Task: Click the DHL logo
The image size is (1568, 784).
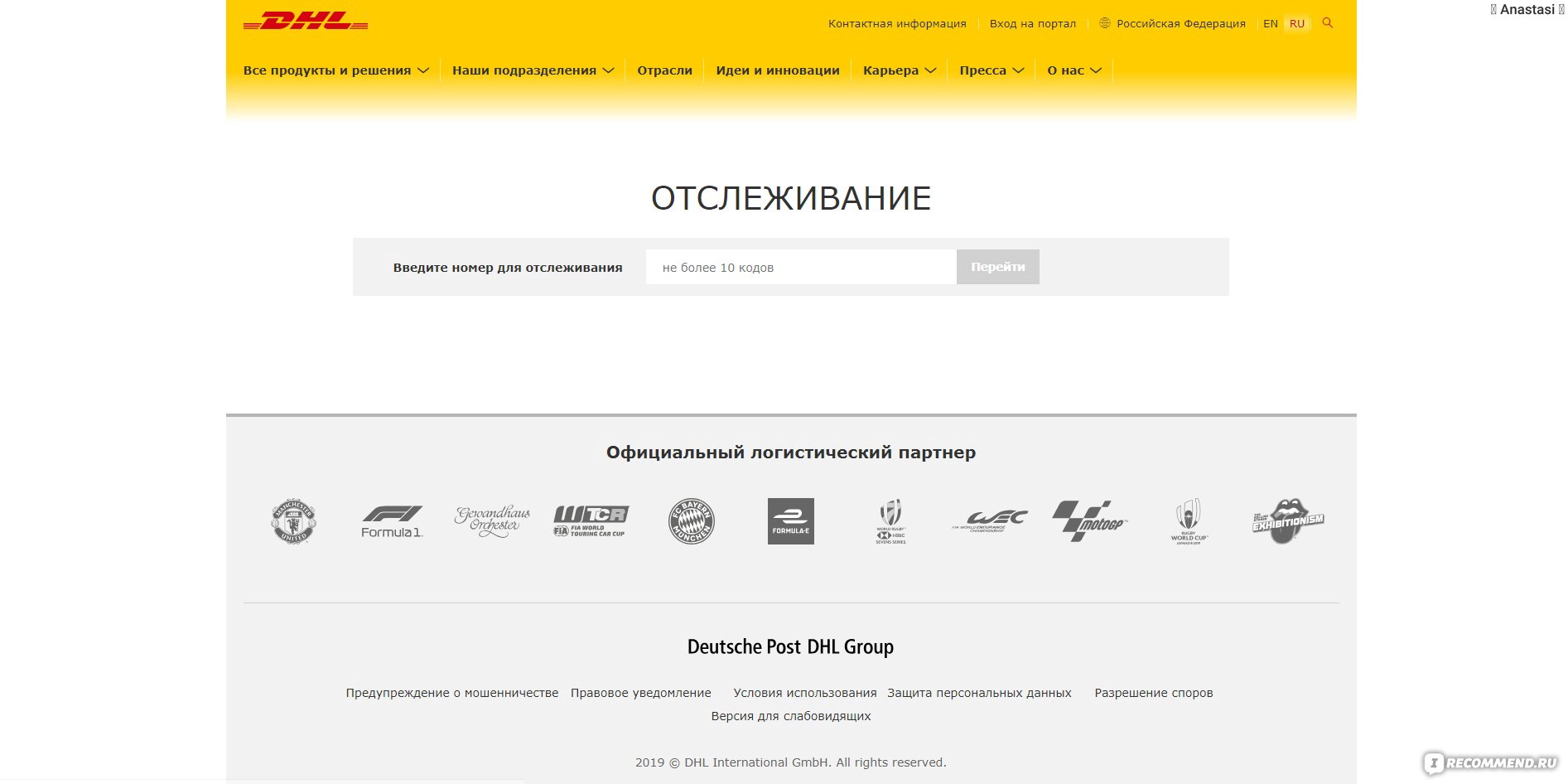Action: pos(306,22)
